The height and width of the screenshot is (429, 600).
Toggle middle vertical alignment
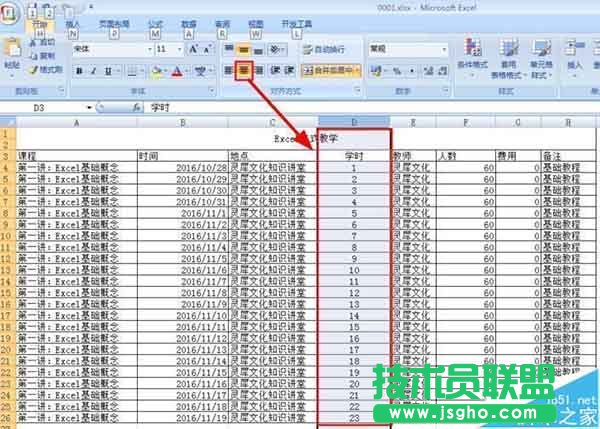[244, 49]
